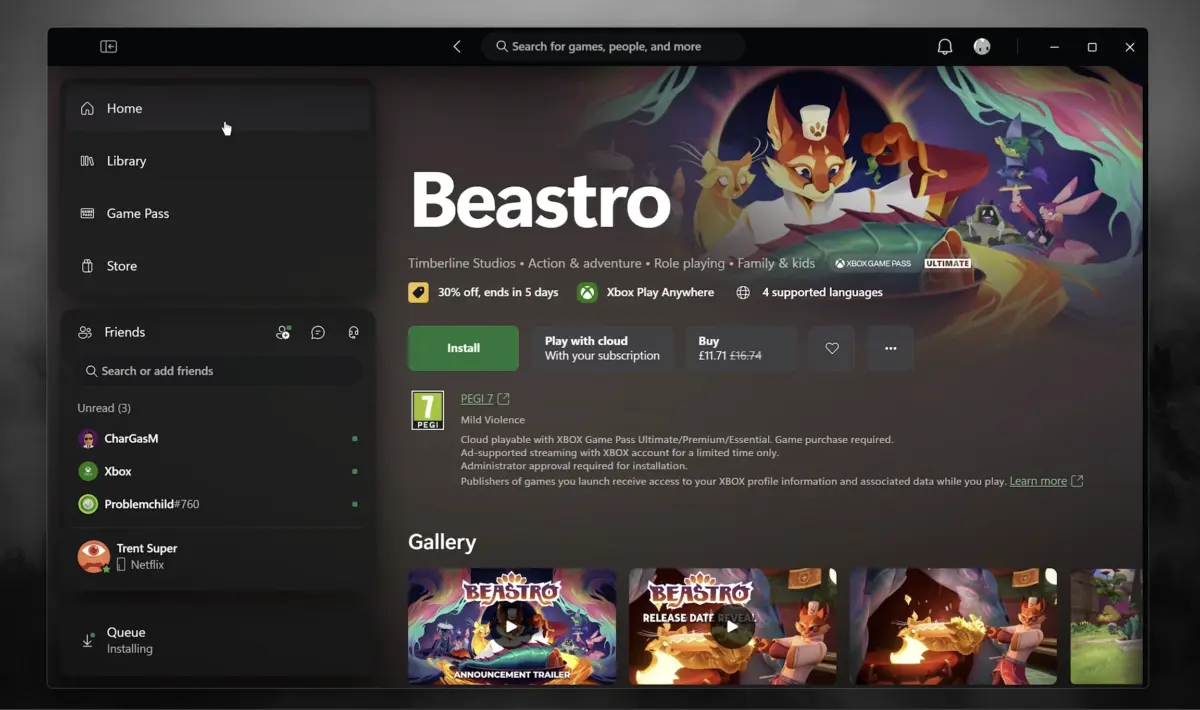
Task: Open the chat bubble icon
Action: tap(318, 333)
